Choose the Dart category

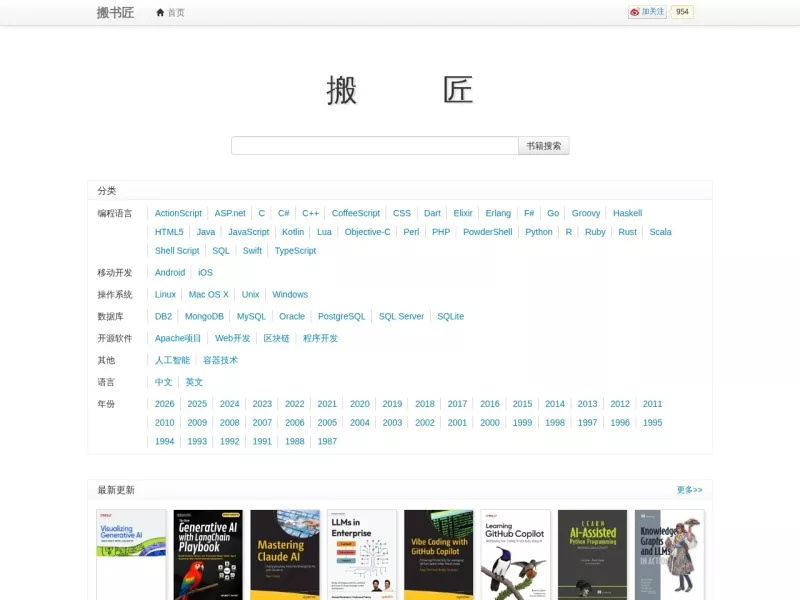[432, 213]
